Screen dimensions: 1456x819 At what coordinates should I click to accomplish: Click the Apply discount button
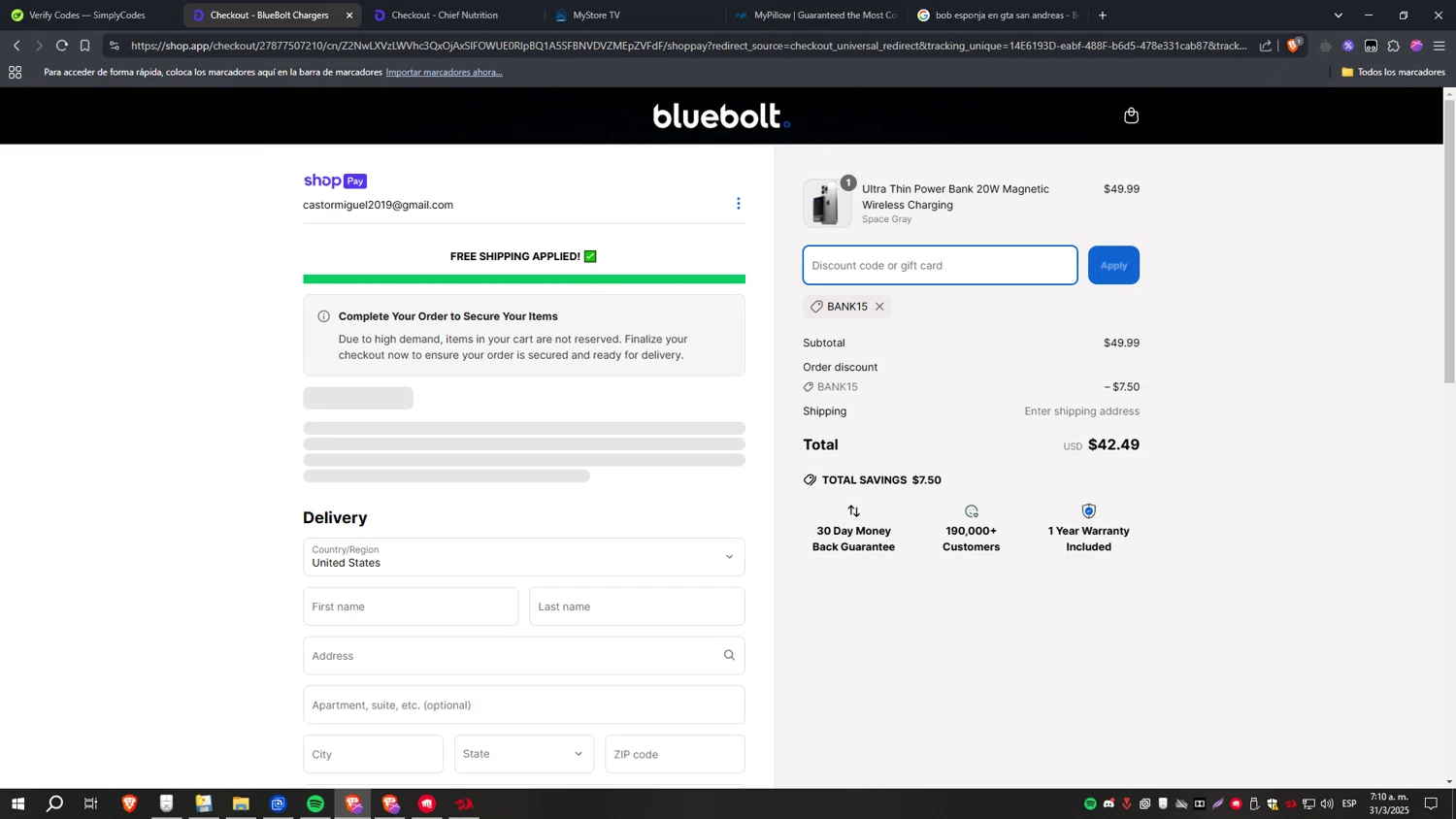[x=1113, y=265]
